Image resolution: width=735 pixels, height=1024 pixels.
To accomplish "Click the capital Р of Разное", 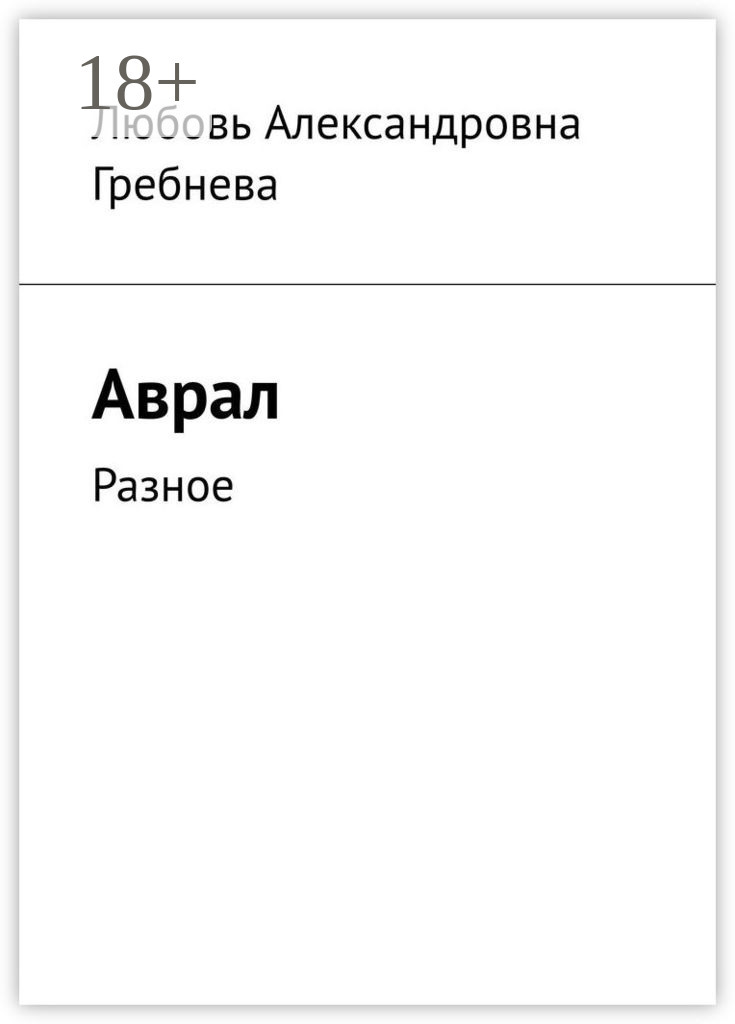I will [105, 487].
